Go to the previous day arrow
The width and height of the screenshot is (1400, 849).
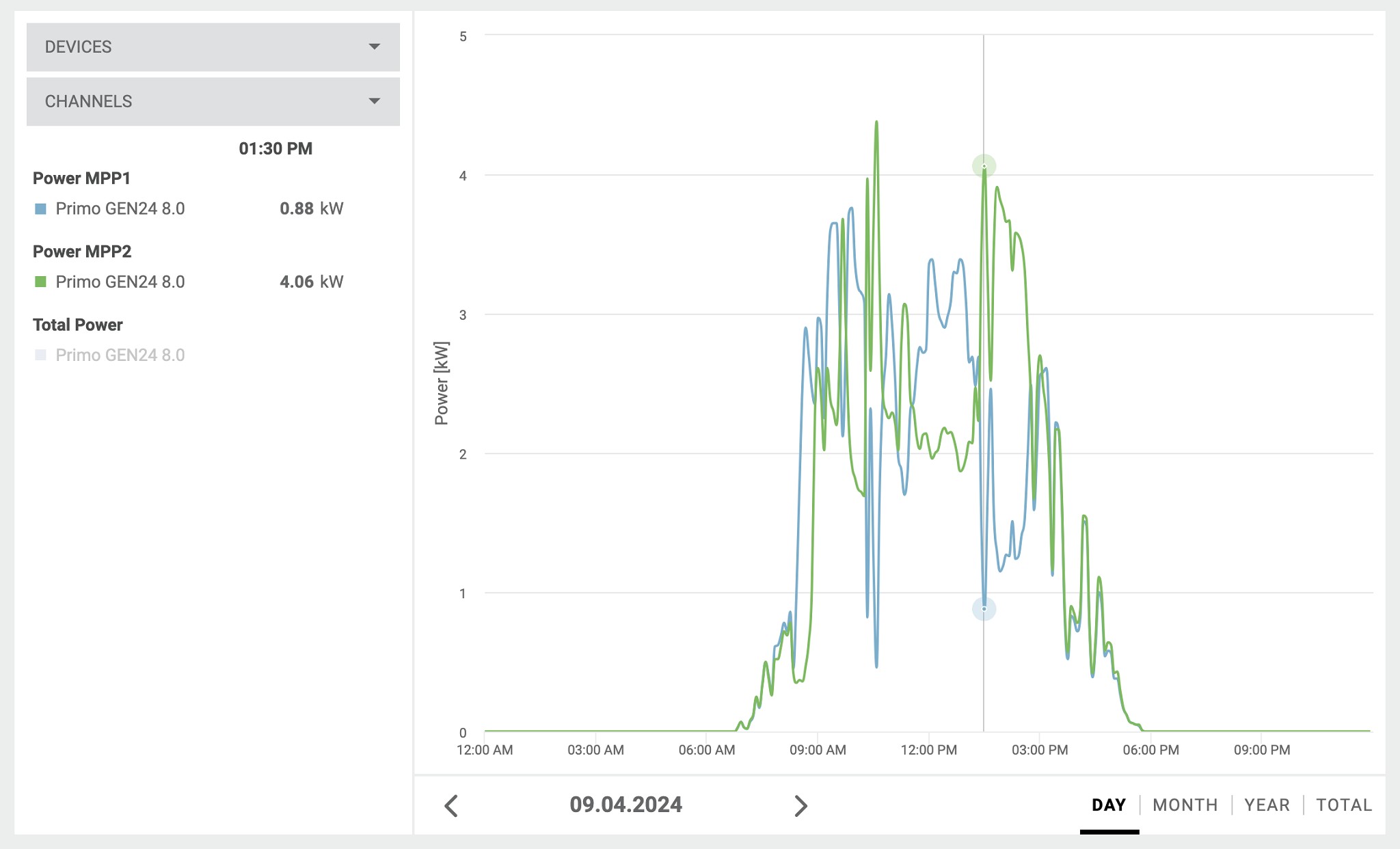pos(451,805)
